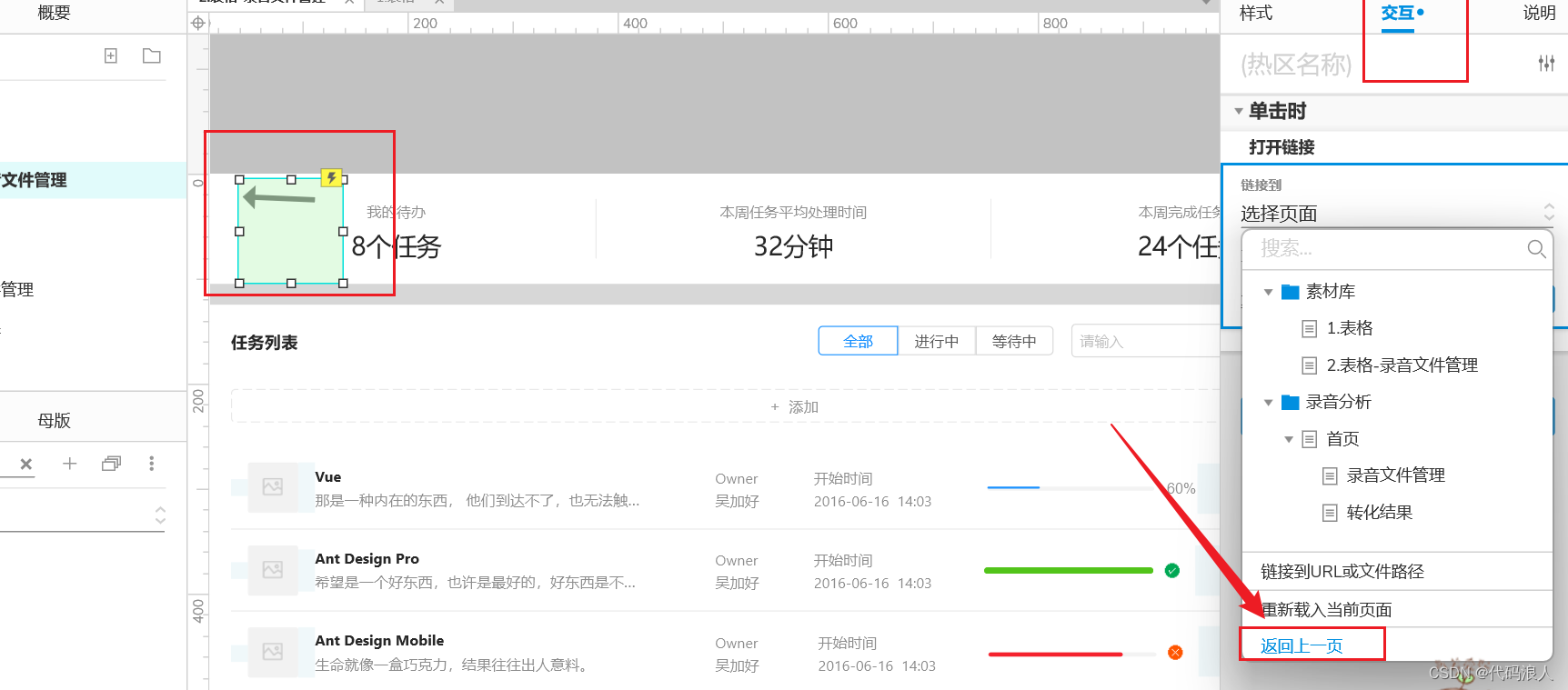Viewport: 1568px width, 690px height.
Task: Choose 重新载入当前页面 option
Action: [x=1327, y=610]
